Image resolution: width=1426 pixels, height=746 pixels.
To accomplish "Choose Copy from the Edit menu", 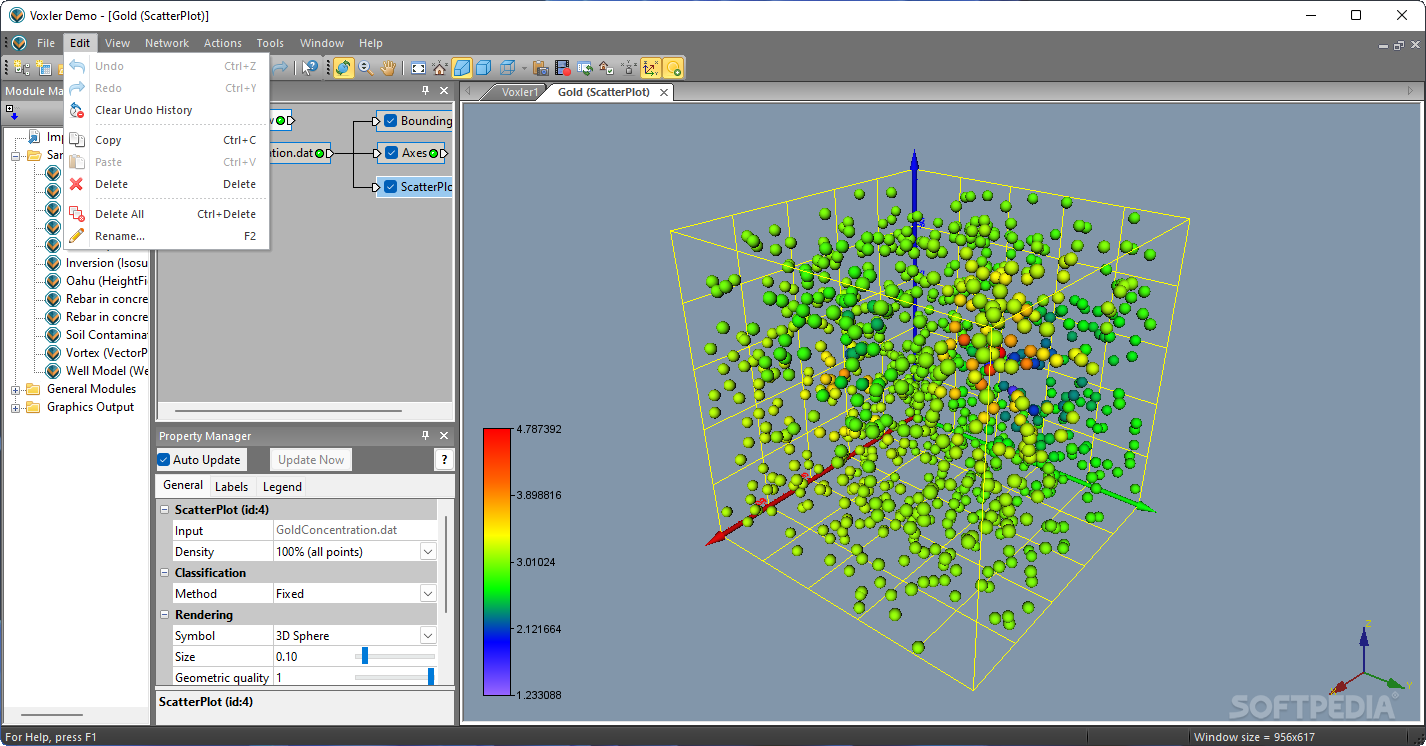I will click(166, 140).
